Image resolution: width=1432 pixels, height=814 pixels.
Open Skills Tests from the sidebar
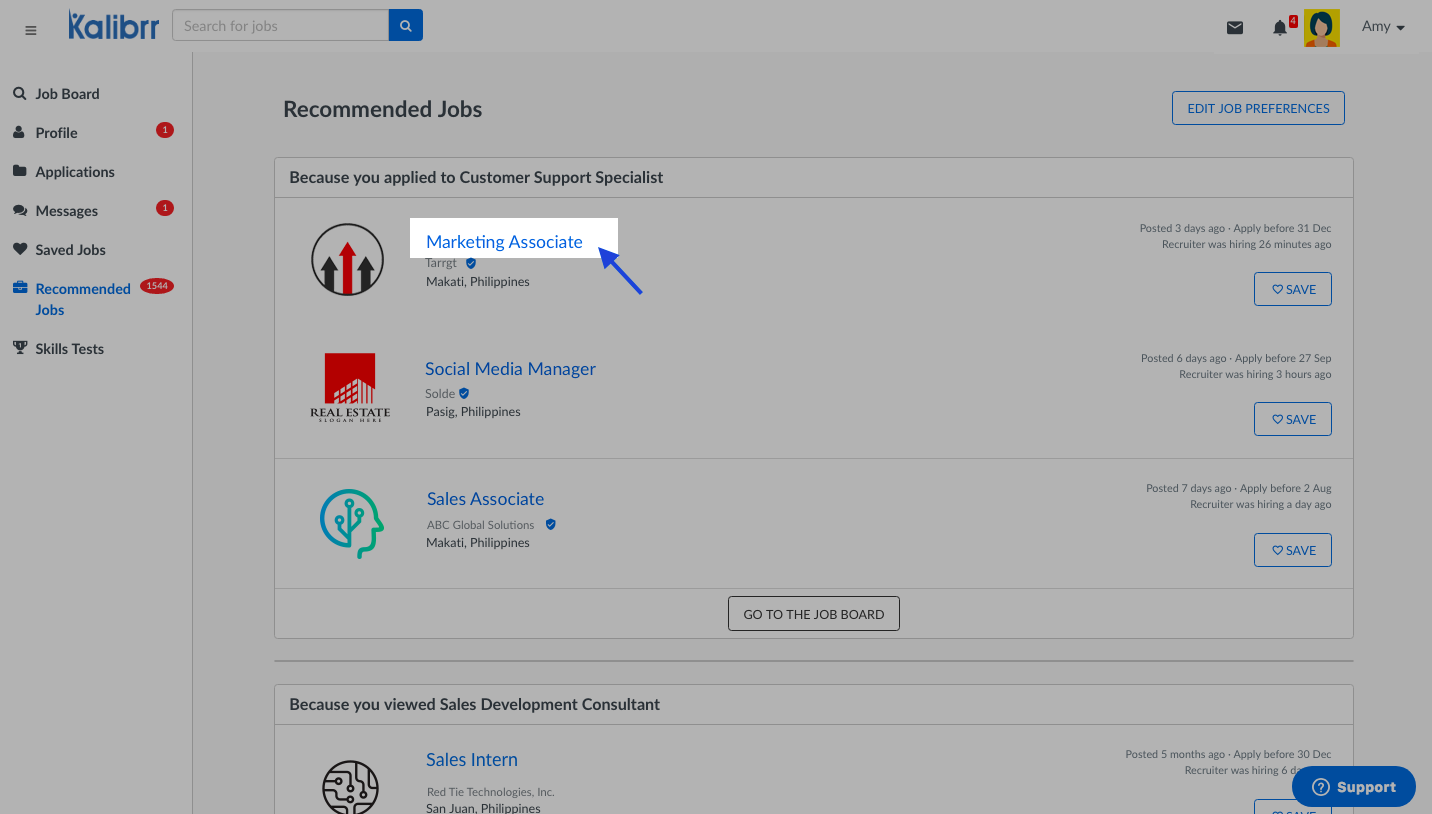coord(69,349)
